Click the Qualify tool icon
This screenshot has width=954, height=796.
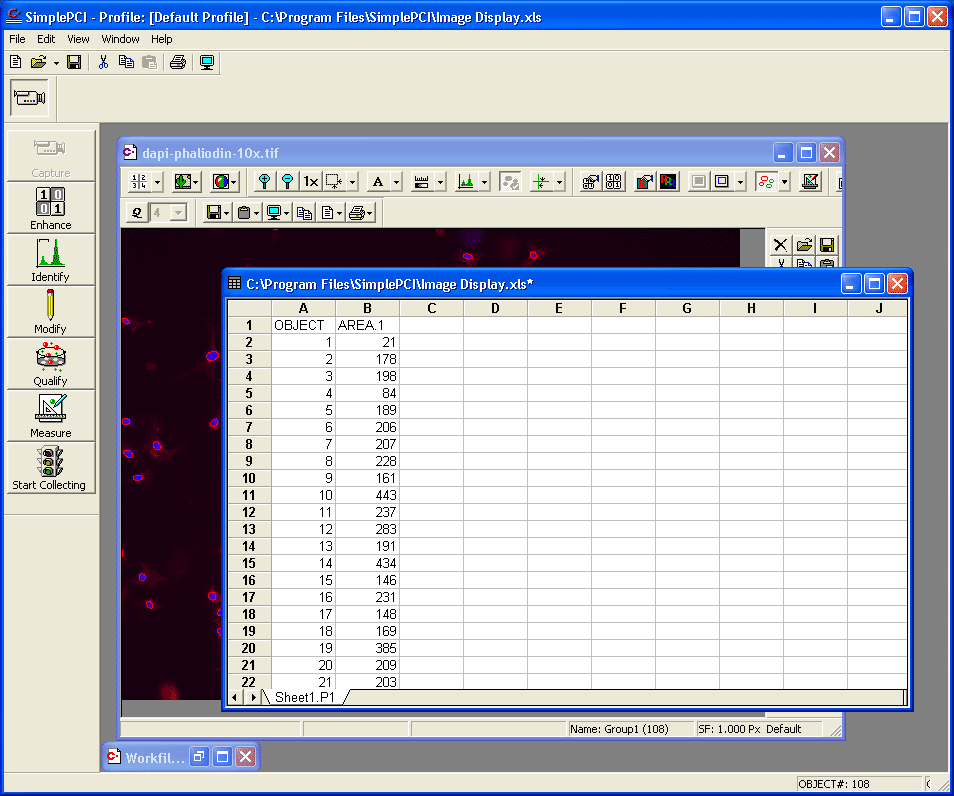50,364
